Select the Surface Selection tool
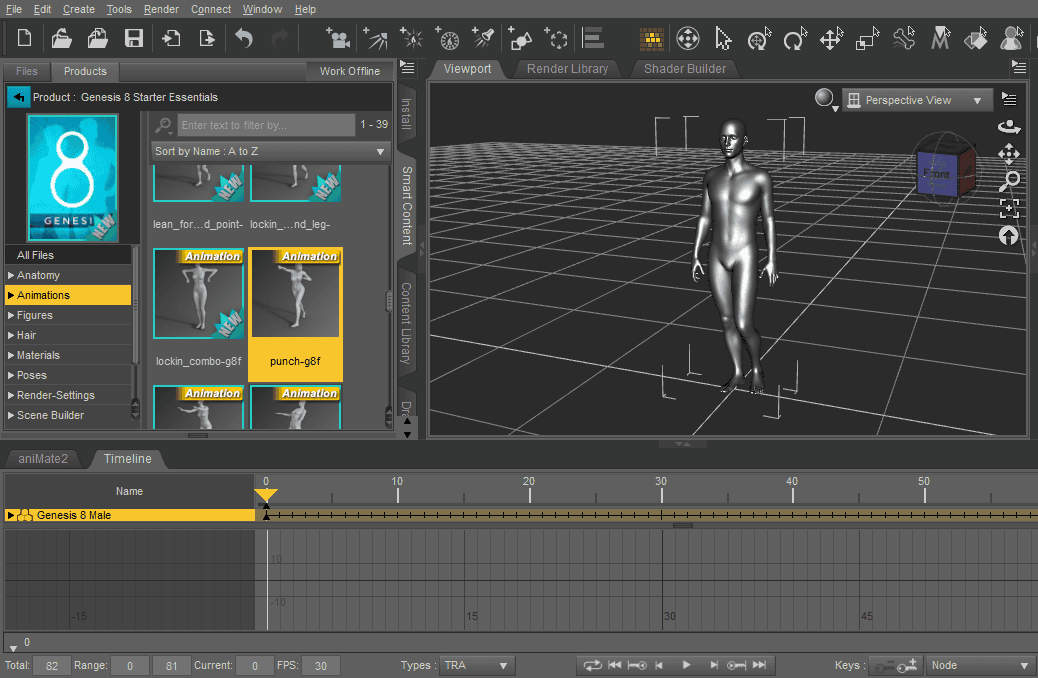 pyautogui.click(x=974, y=40)
